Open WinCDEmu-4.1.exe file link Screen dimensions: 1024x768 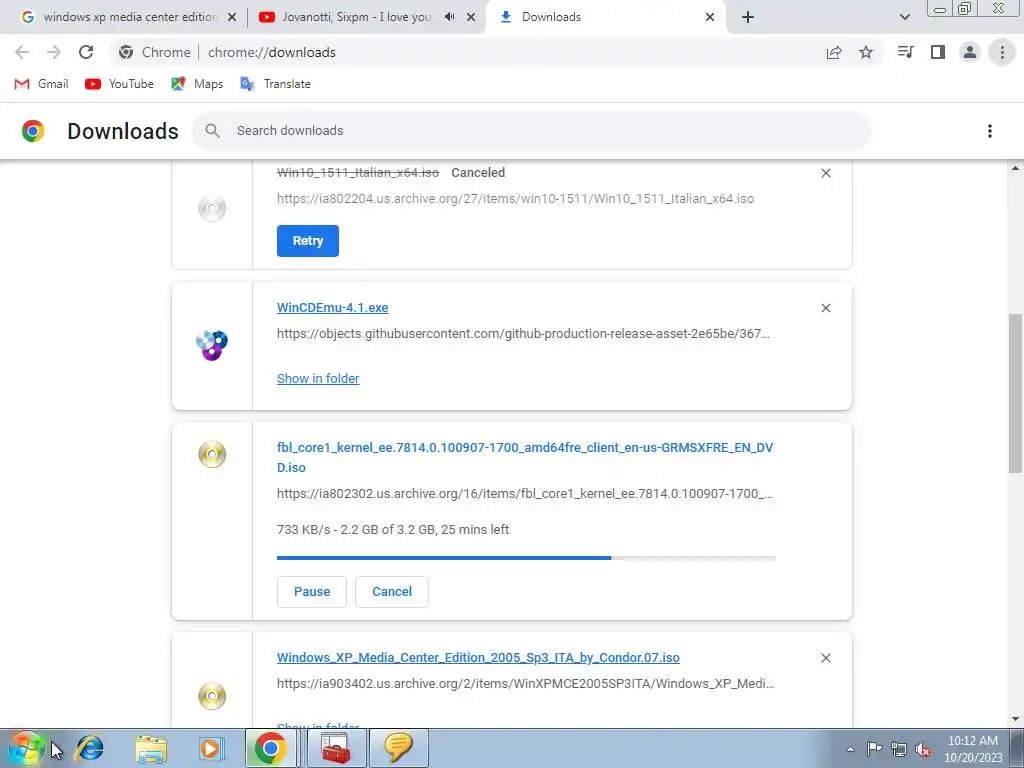pos(332,308)
